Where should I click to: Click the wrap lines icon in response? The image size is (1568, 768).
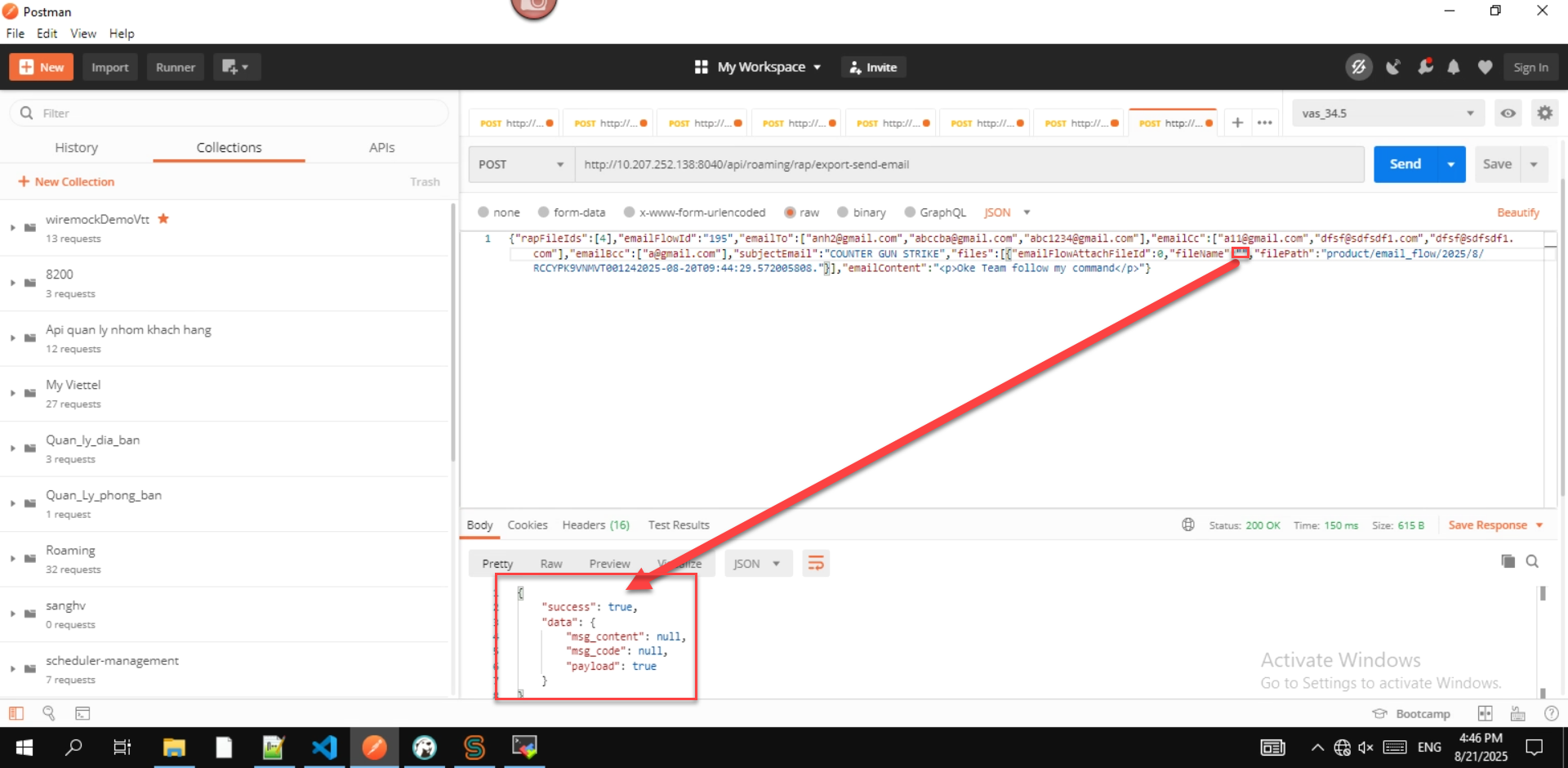815,564
